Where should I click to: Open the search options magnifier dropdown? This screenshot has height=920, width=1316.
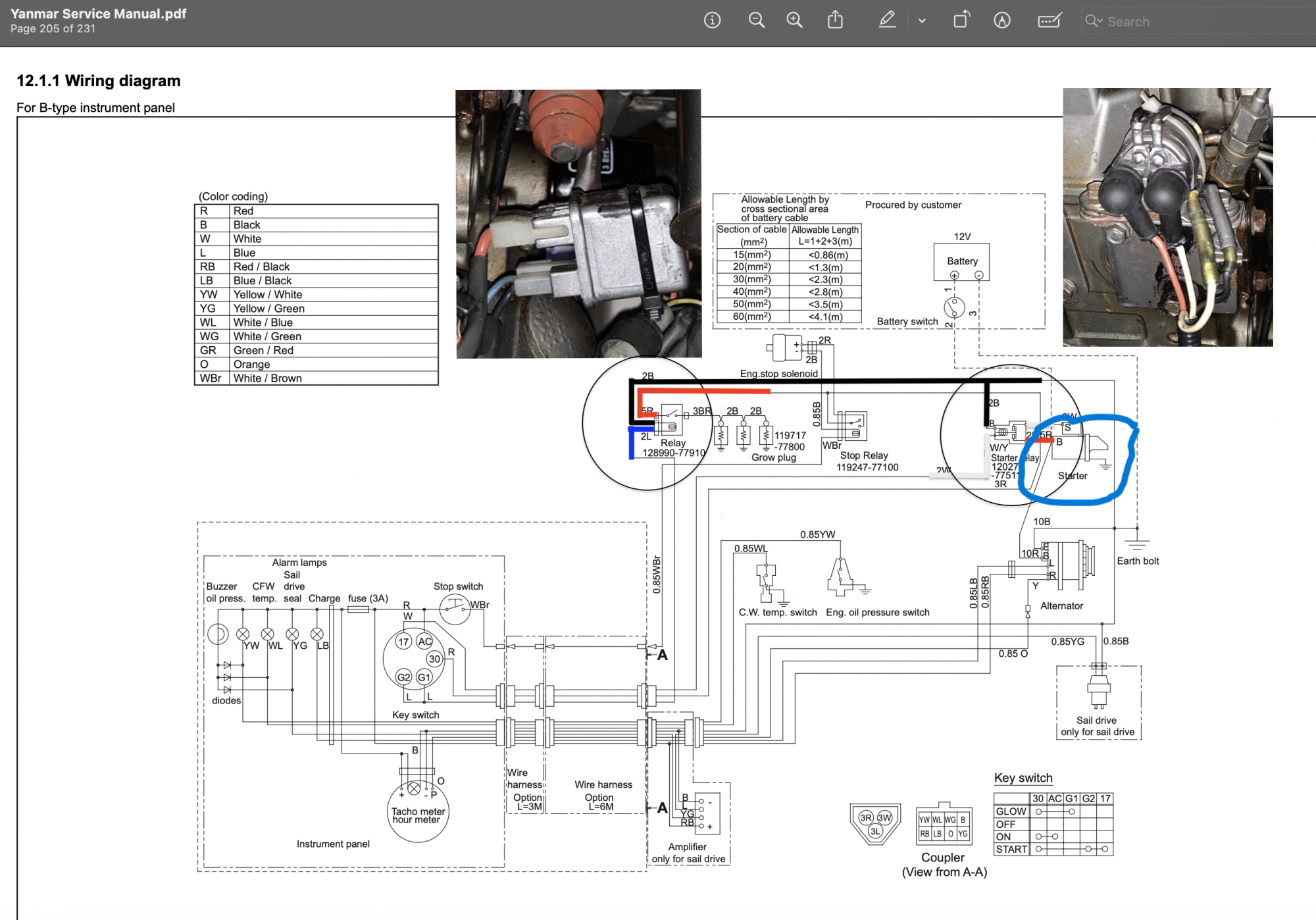coord(1094,21)
